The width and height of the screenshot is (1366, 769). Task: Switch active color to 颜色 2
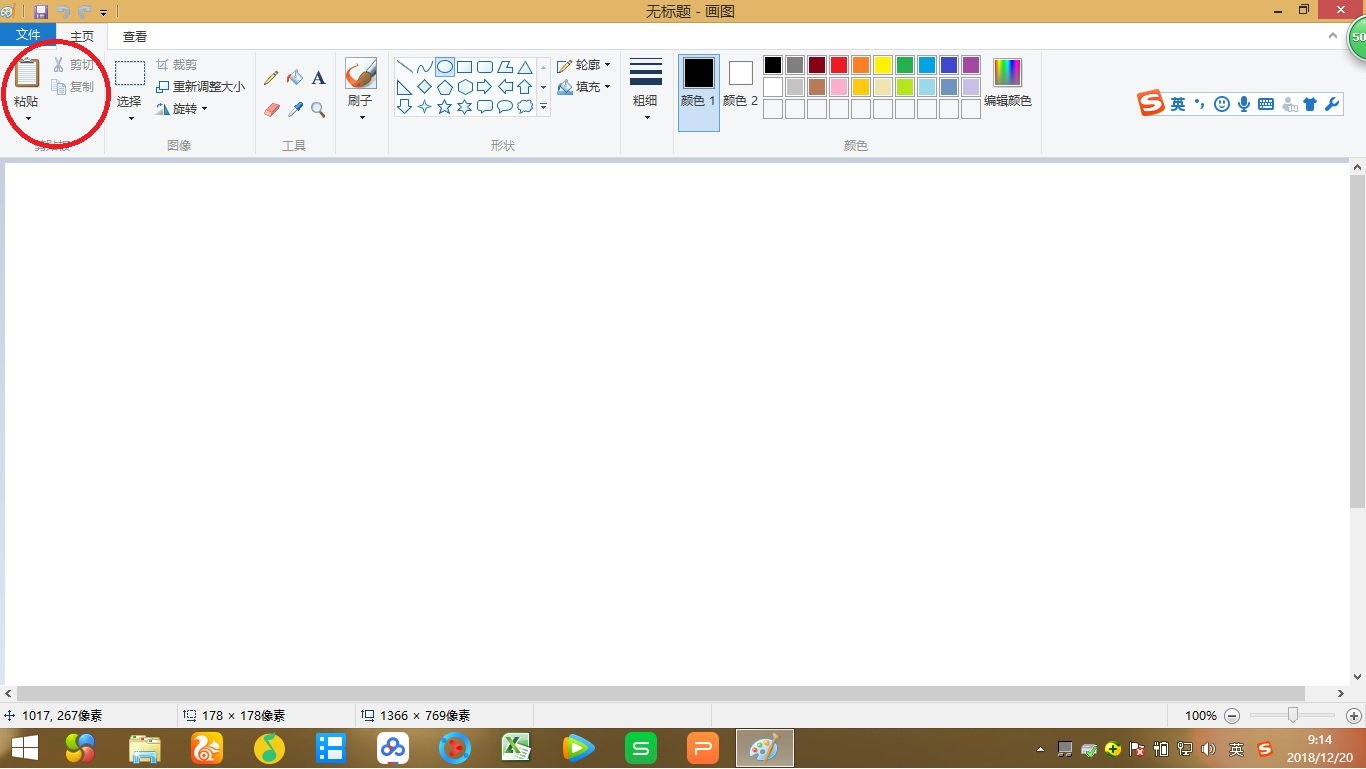click(740, 83)
